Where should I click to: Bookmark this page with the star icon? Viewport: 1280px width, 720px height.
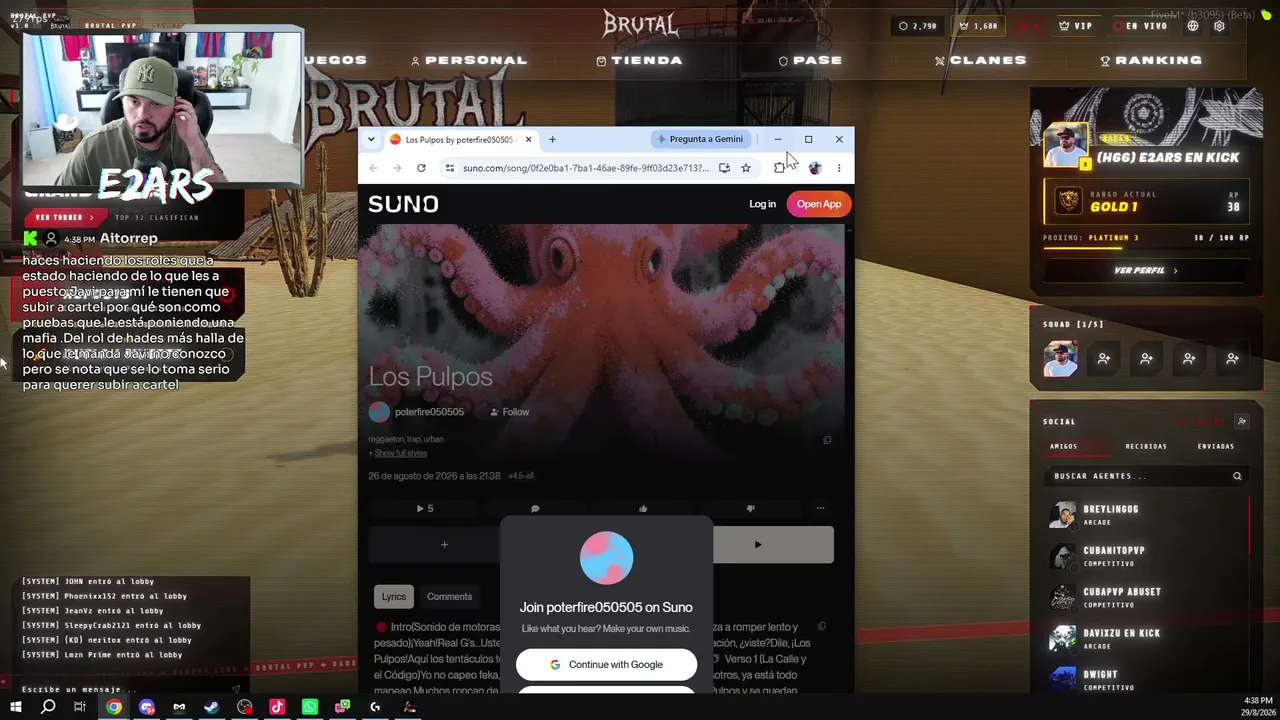coord(746,168)
